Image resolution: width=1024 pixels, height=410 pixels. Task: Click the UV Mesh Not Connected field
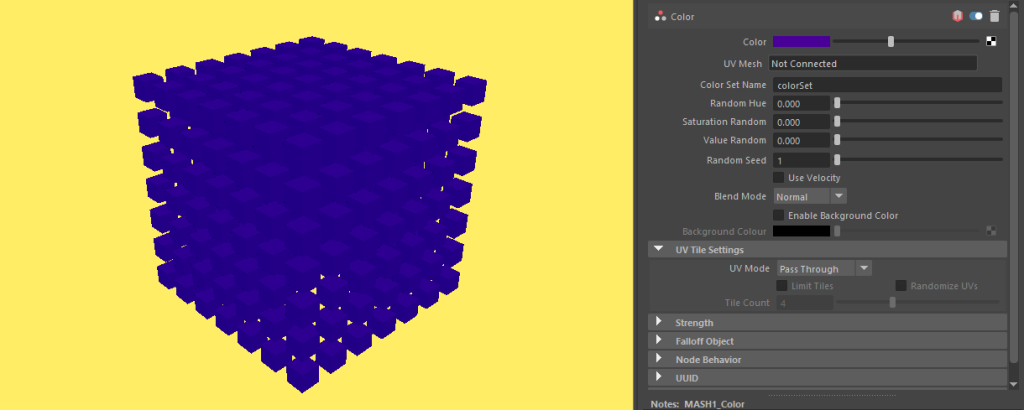point(873,63)
